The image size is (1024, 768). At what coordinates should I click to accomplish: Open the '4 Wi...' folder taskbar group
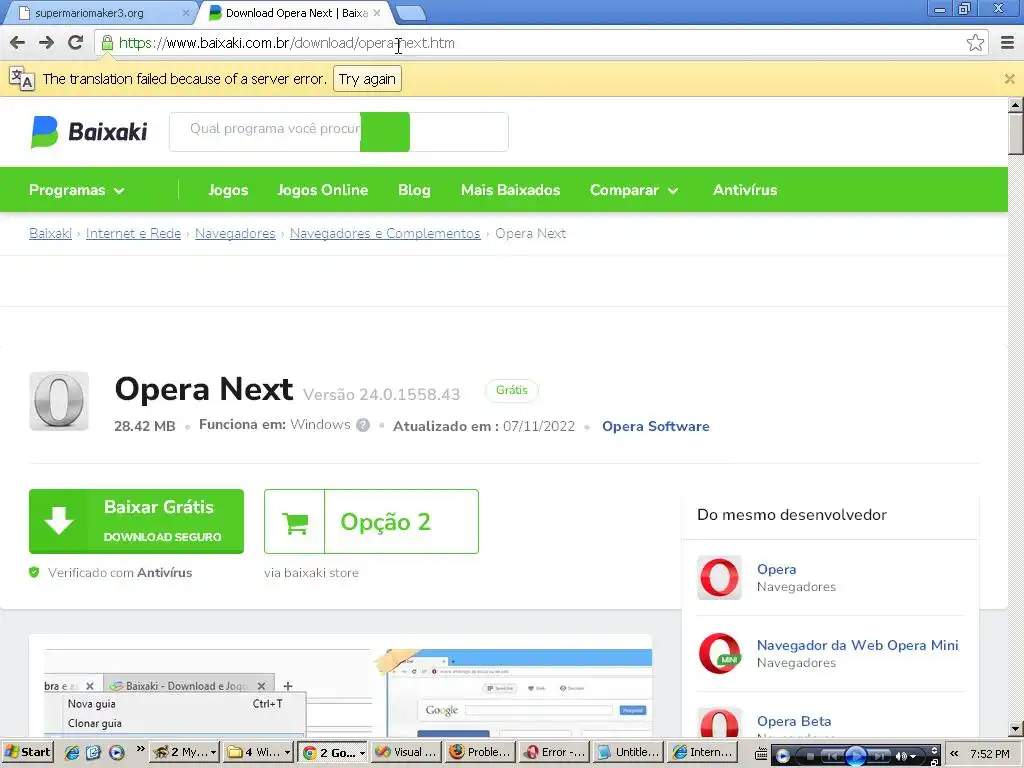(258, 752)
